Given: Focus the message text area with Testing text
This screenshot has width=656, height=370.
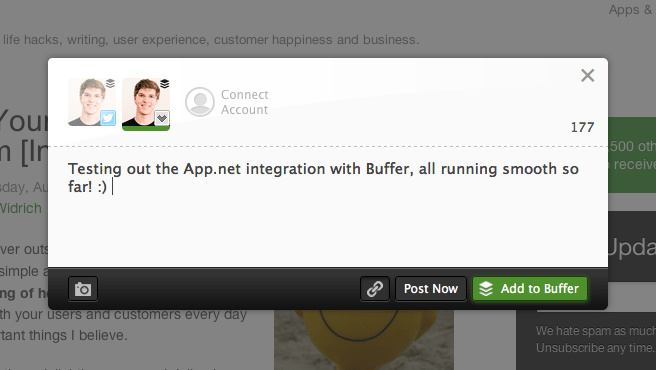Looking at the screenshot, I should [328, 207].
